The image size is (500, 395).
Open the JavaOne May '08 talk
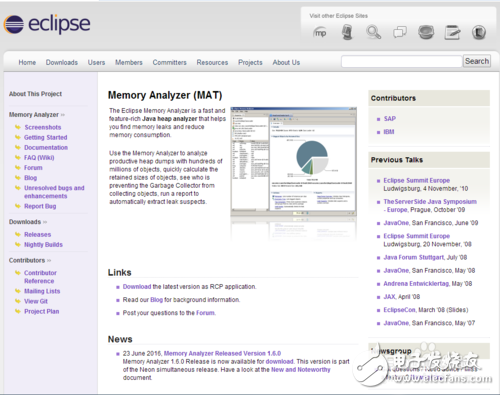tap(396, 270)
